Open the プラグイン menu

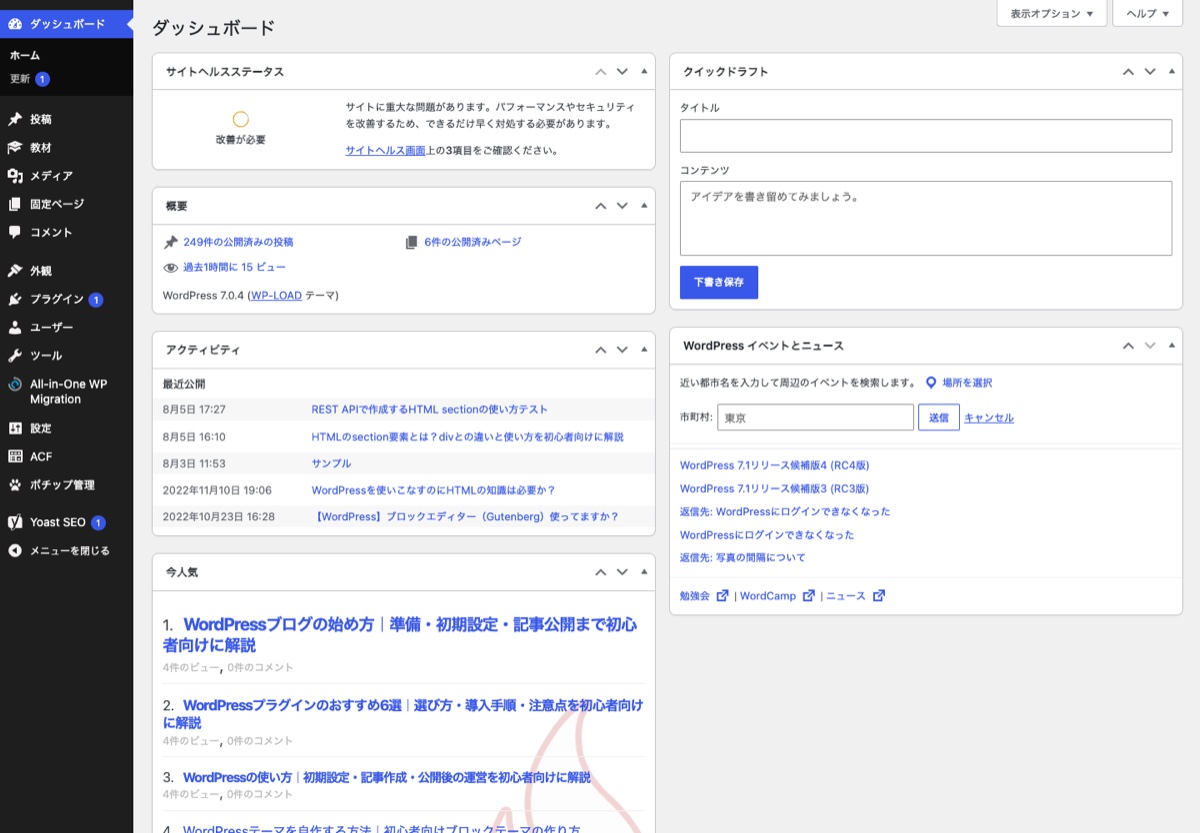[x=66, y=299]
